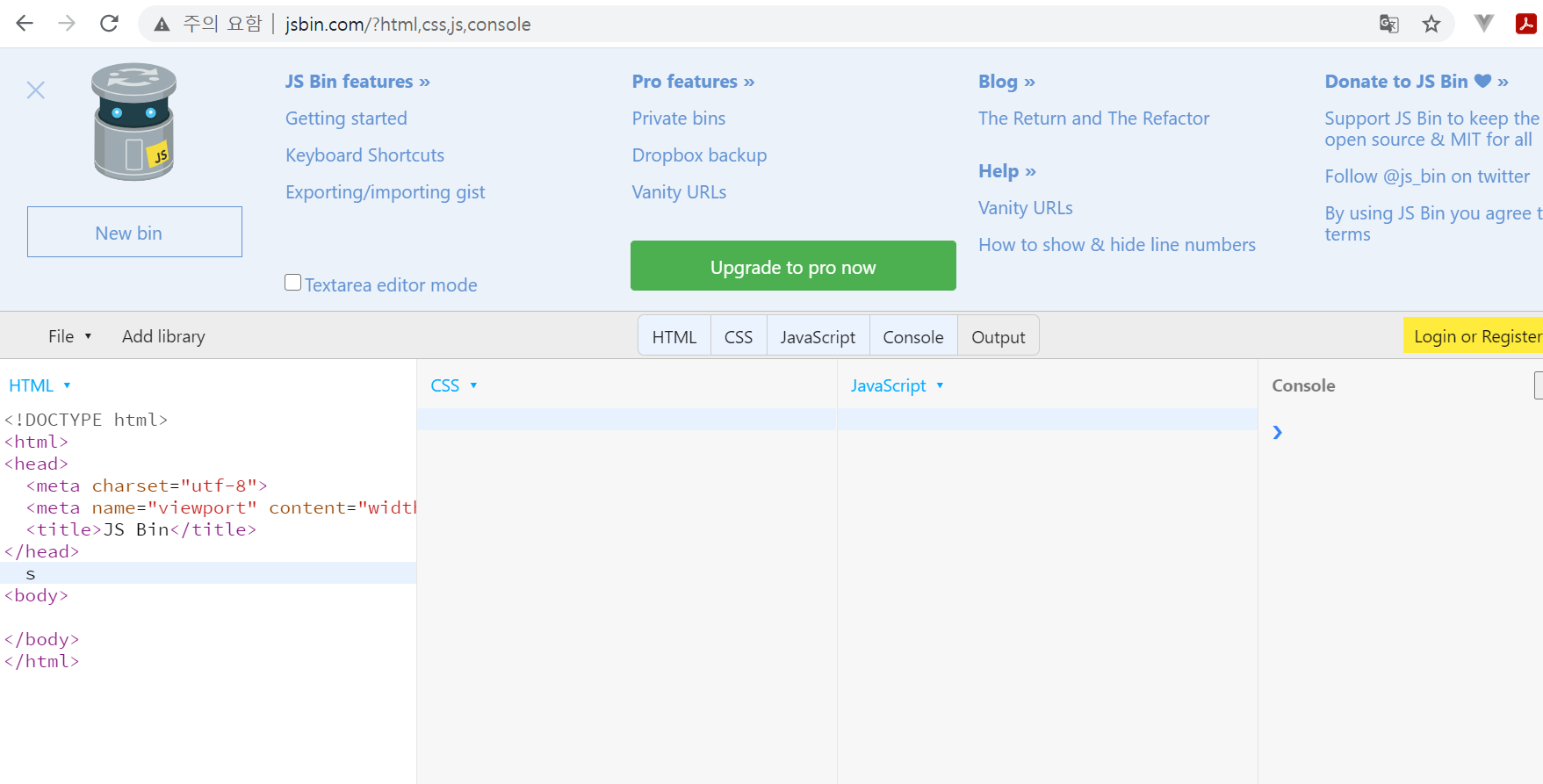
Task: Open the Pro features heading link
Action: click(x=693, y=82)
